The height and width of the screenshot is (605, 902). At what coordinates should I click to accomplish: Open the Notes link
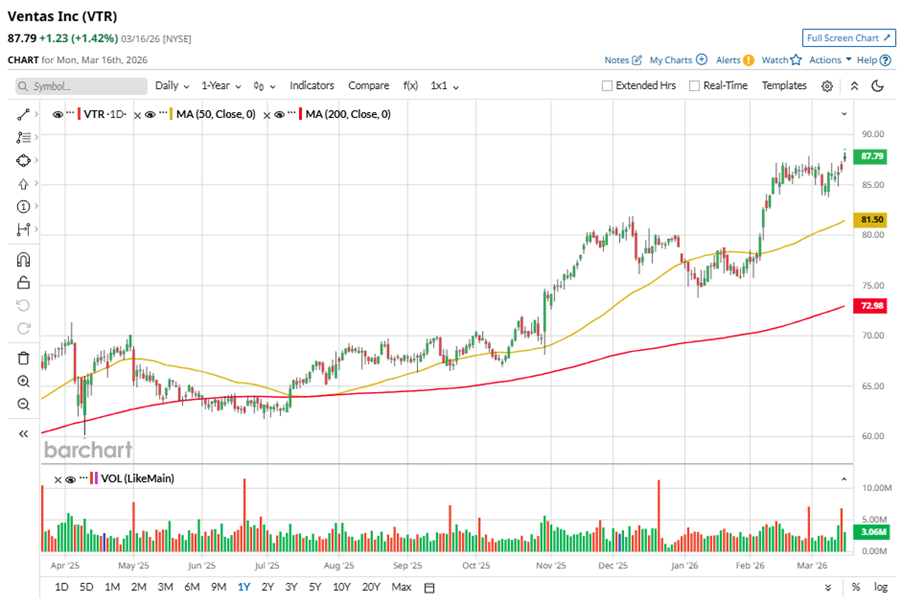tap(623, 60)
